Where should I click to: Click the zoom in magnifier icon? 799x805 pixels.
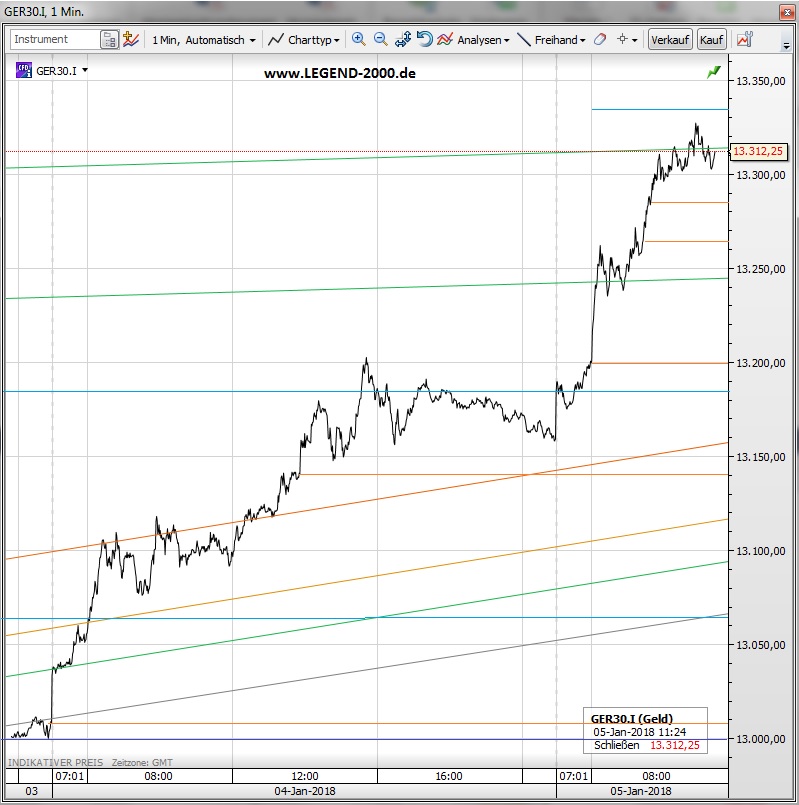point(358,40)
